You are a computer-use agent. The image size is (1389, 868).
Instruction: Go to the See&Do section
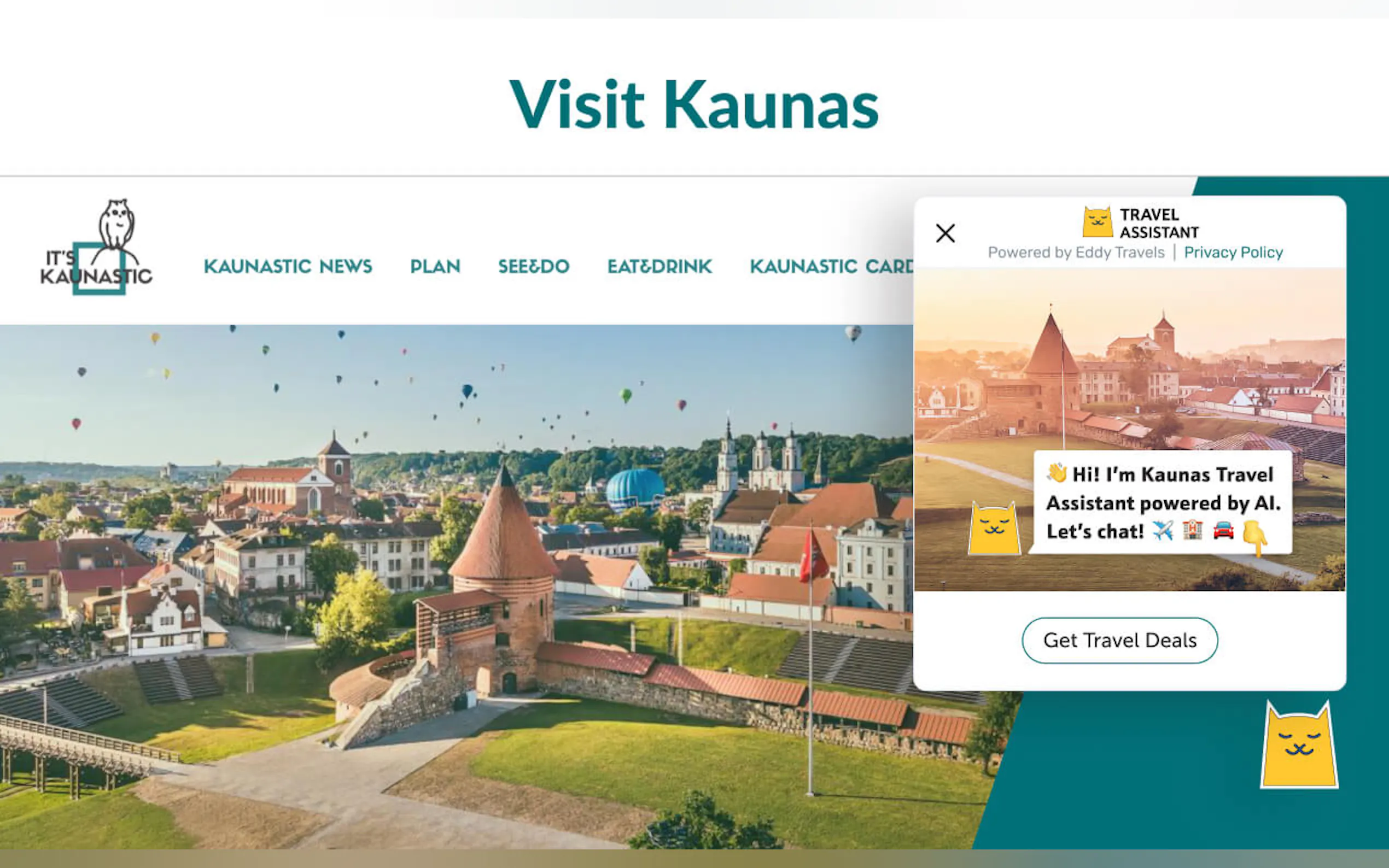[x=533, y=266]
